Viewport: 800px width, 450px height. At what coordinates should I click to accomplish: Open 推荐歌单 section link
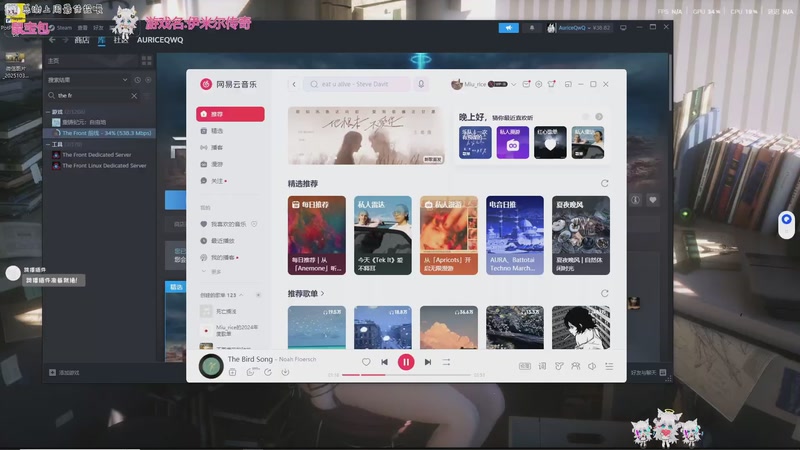306,293
